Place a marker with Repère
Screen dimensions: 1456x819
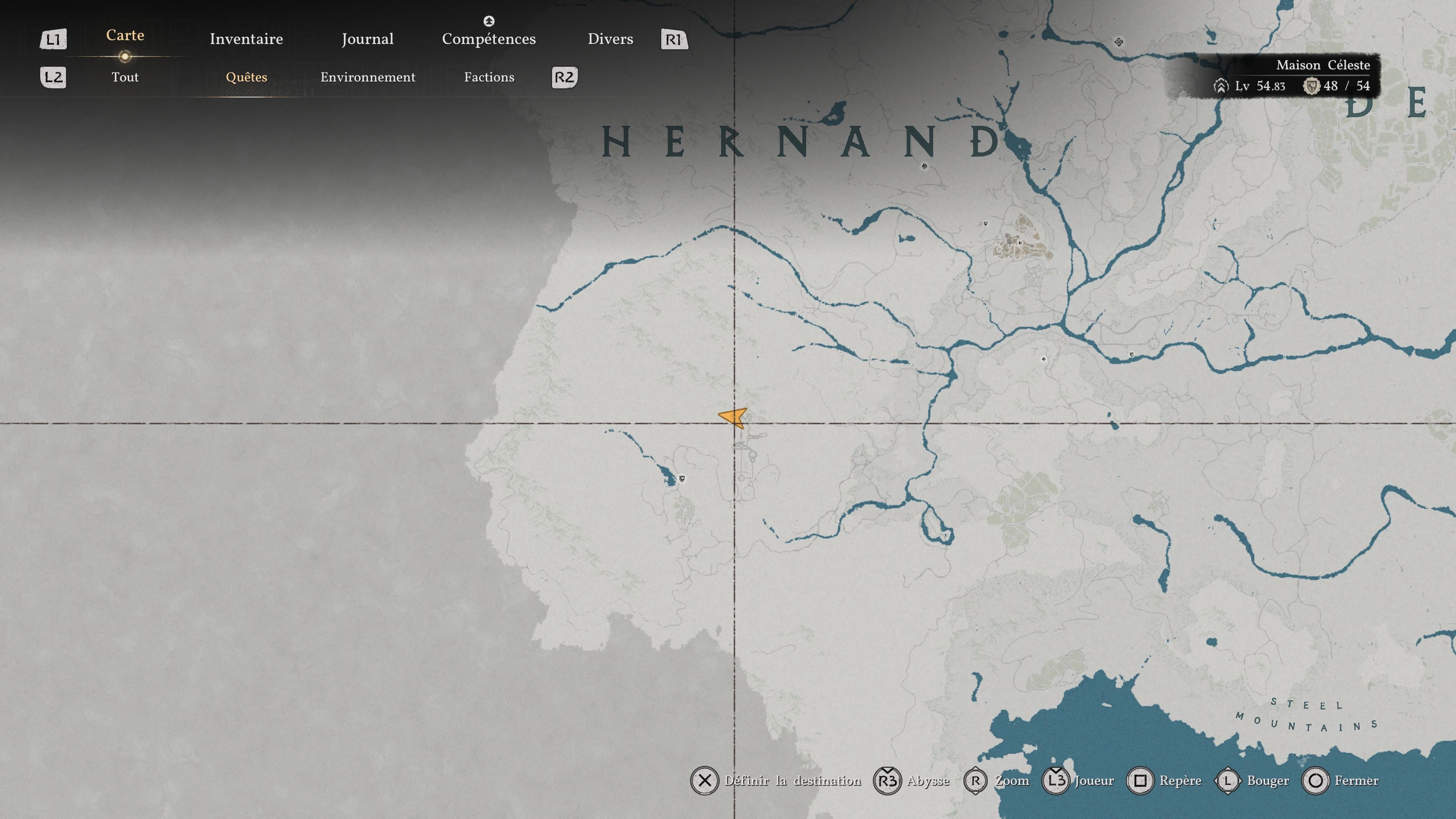coord(1180,781)
